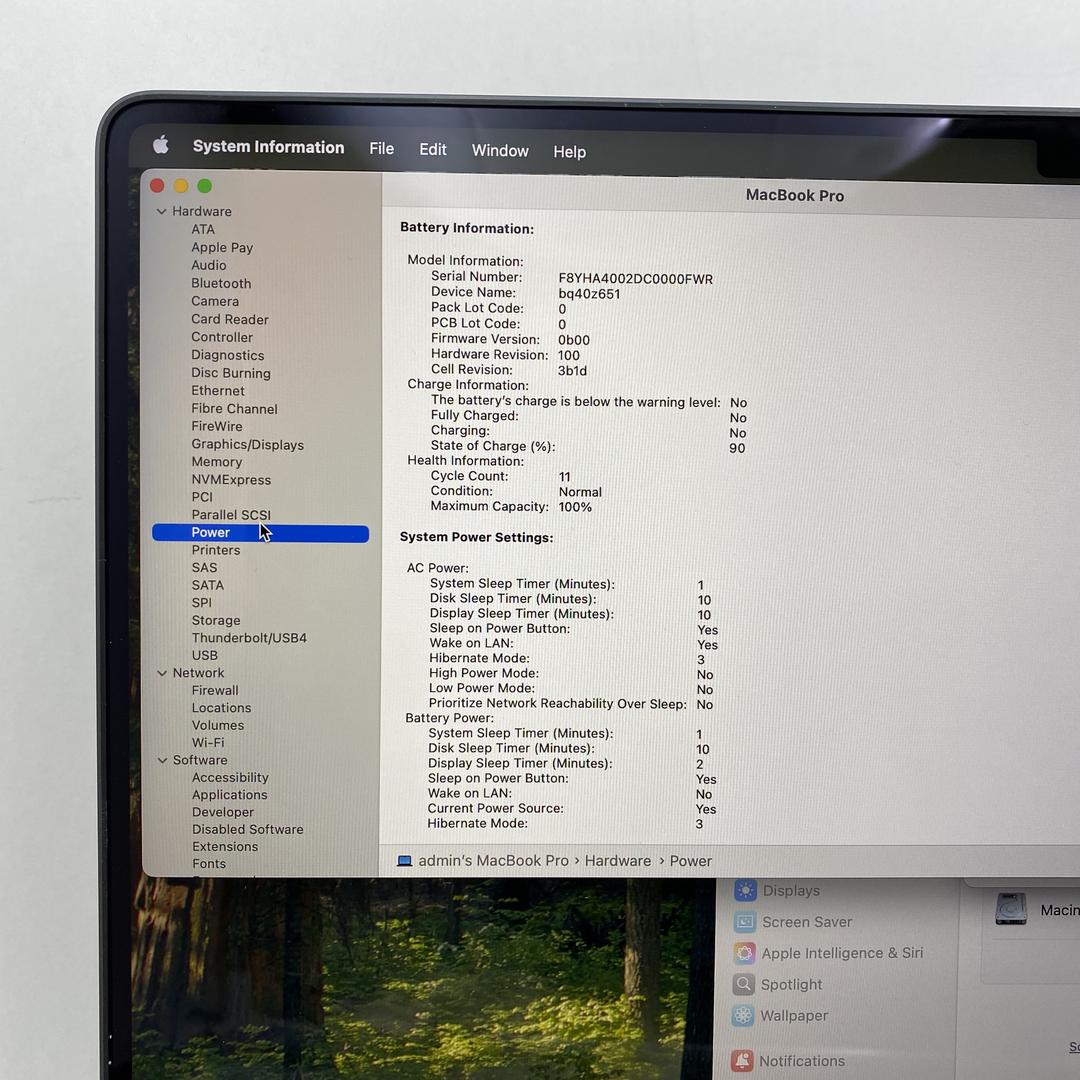Open Wallpaper in System Settings sidebar
1080x1080 pixels.
[781, 1016]
